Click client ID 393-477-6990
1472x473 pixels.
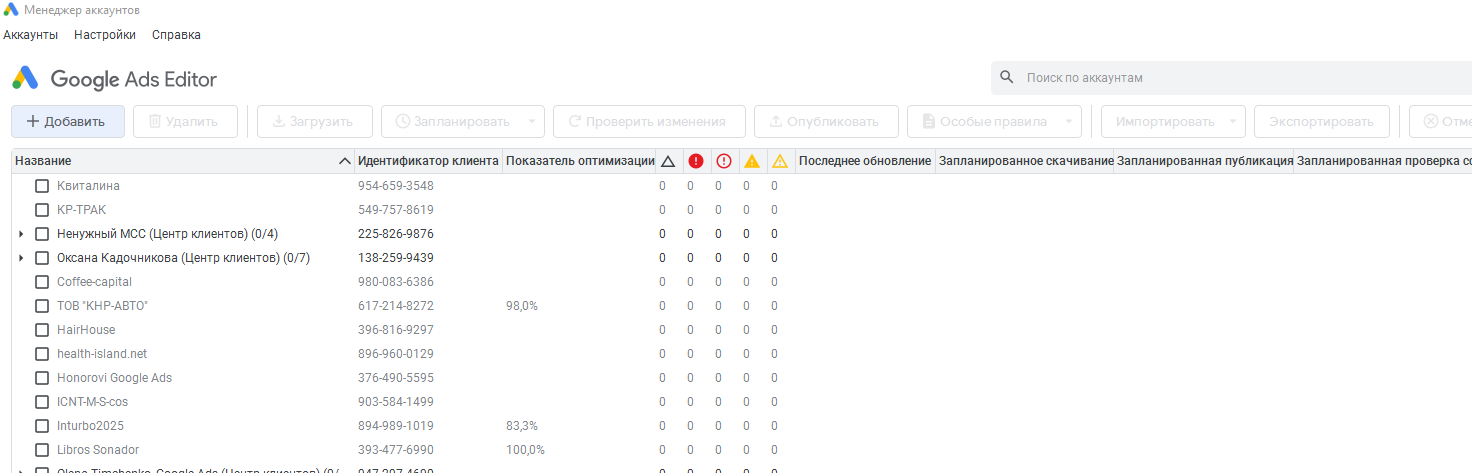point(396,450)
